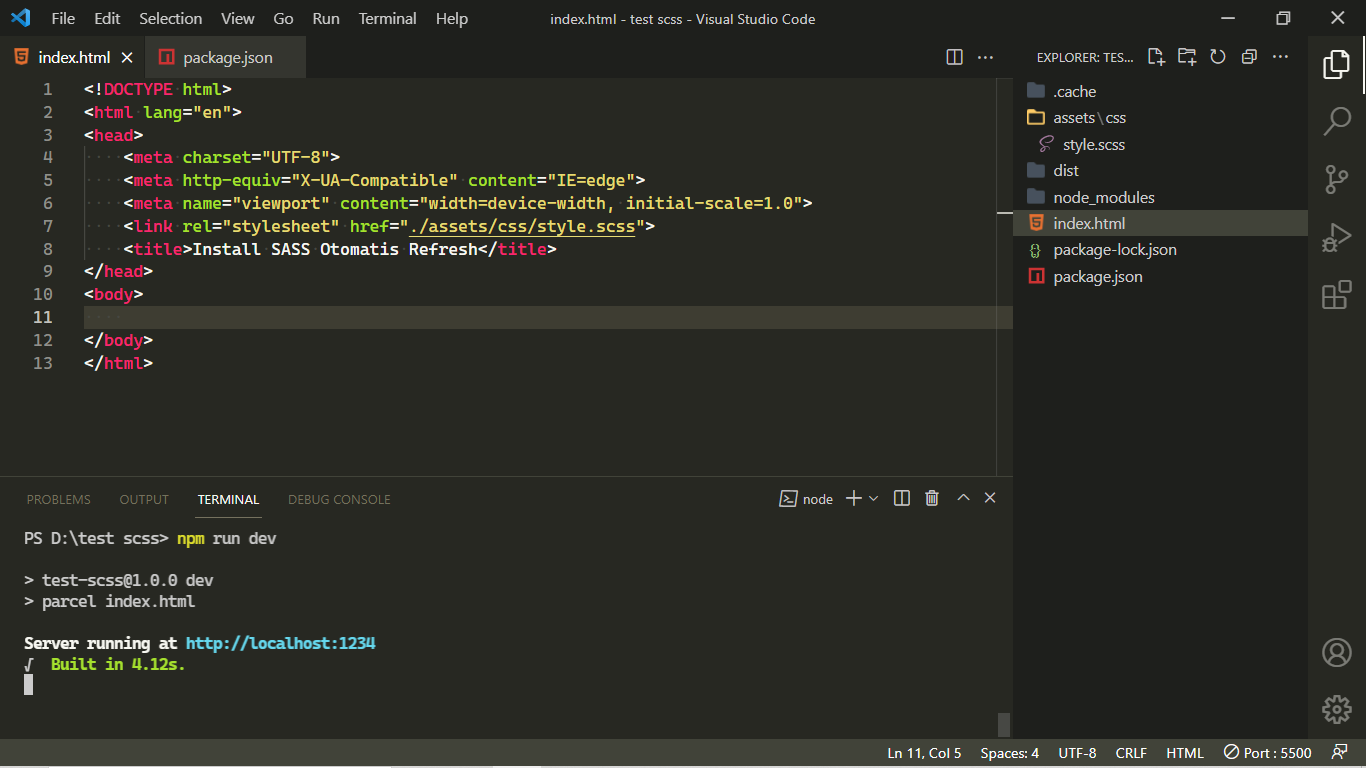Collapse all folders in Explorer
Image resolution: width=1368 pixels, height=768 pixels.
(1249, 57)
